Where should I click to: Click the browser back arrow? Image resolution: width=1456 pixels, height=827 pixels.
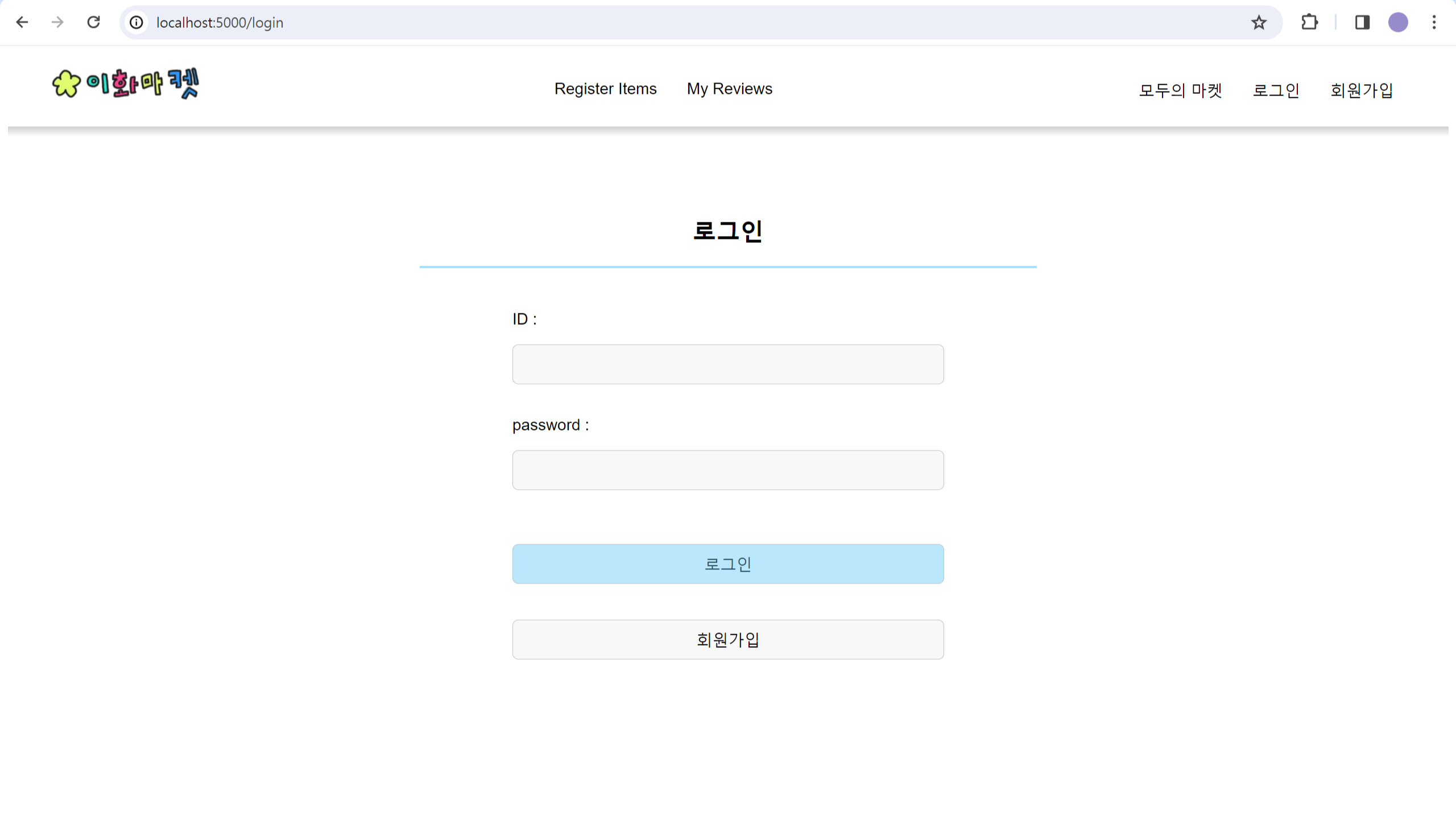click(22, 22)
